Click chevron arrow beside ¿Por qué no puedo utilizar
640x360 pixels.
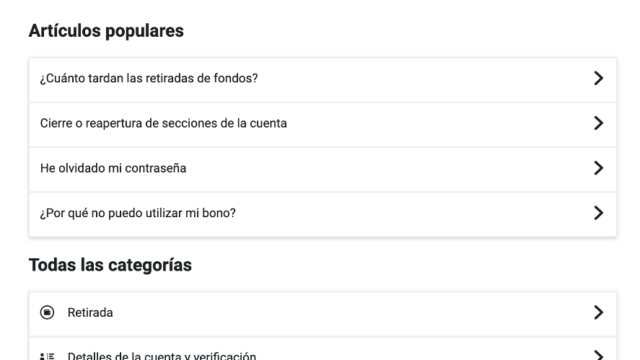(598, 213)
